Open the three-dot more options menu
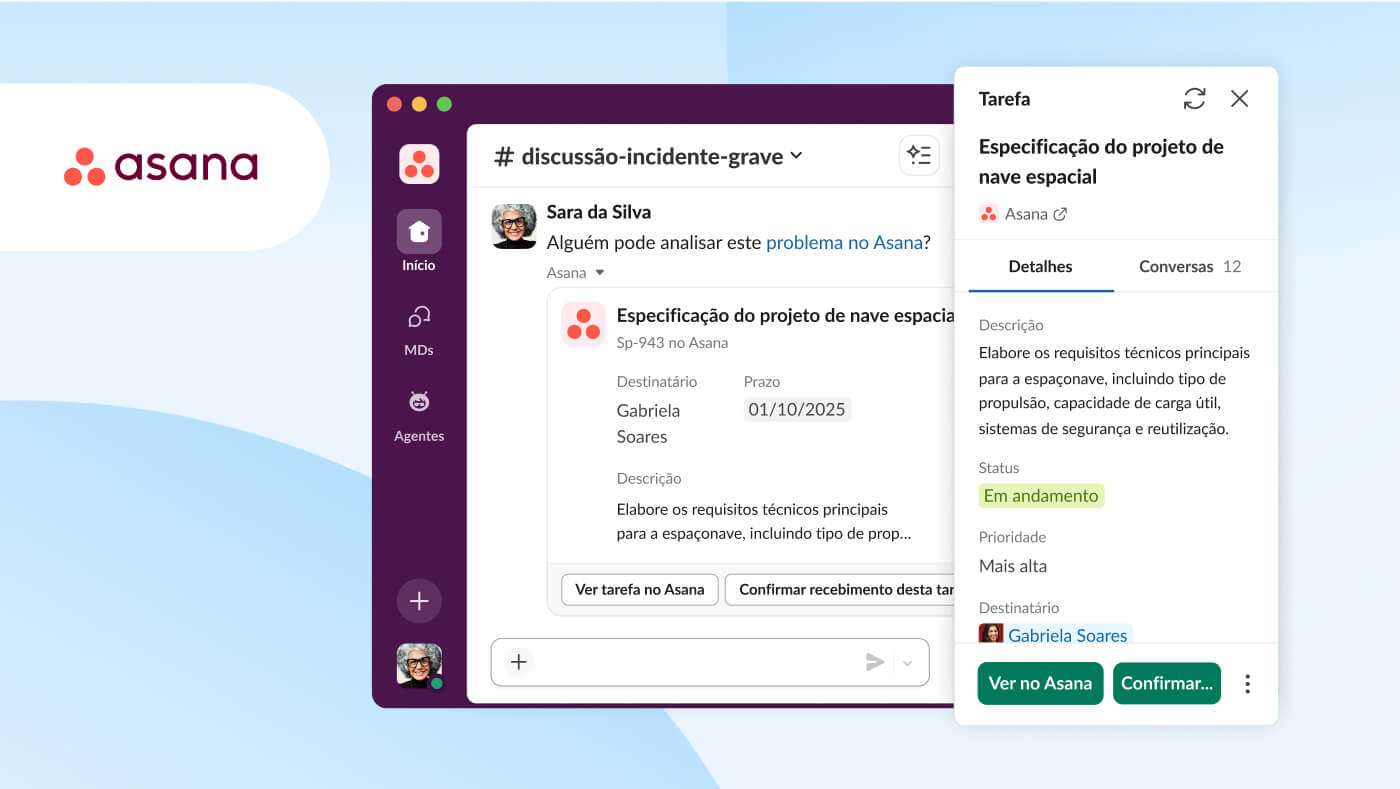This screenshot has width=1400, height=789. pyautogui.click(x=1247, y=684)
